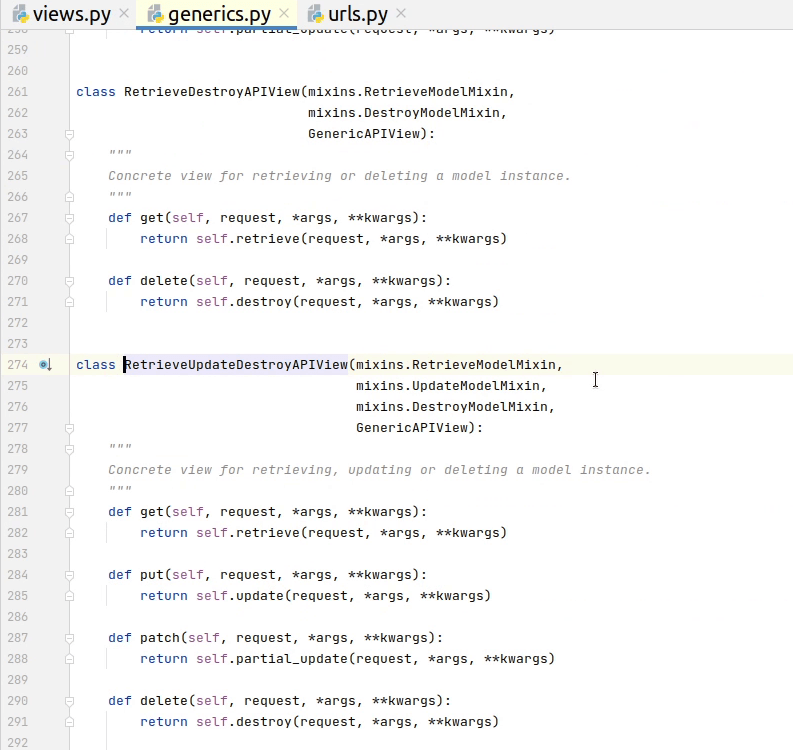Viewport: 793px width, 750px height.
Task: Fold the delete method at line 270
Action: point(70,281)
